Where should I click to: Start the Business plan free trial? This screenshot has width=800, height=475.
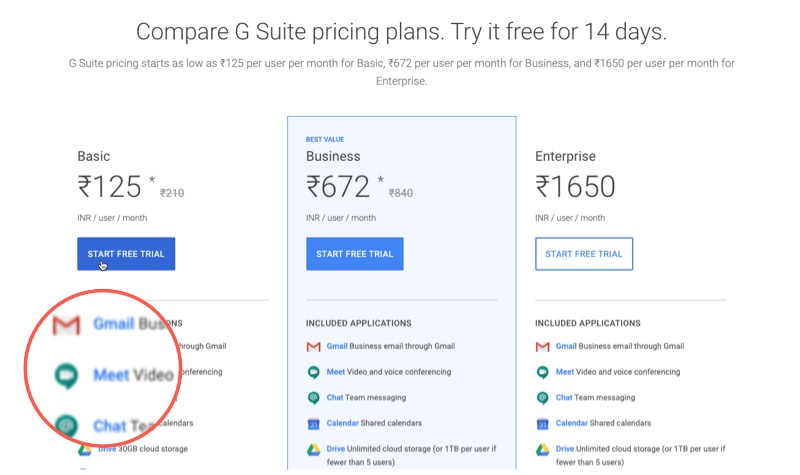tap(355, 254)
